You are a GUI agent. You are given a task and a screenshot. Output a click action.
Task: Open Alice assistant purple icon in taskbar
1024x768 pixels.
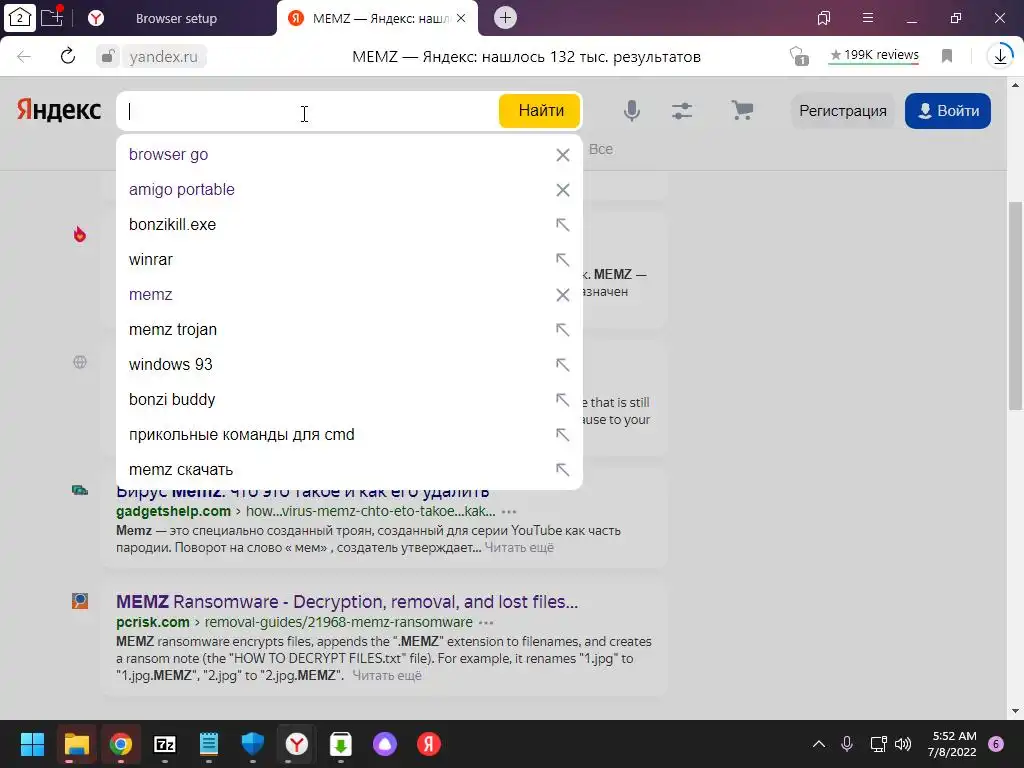point(385,744)
